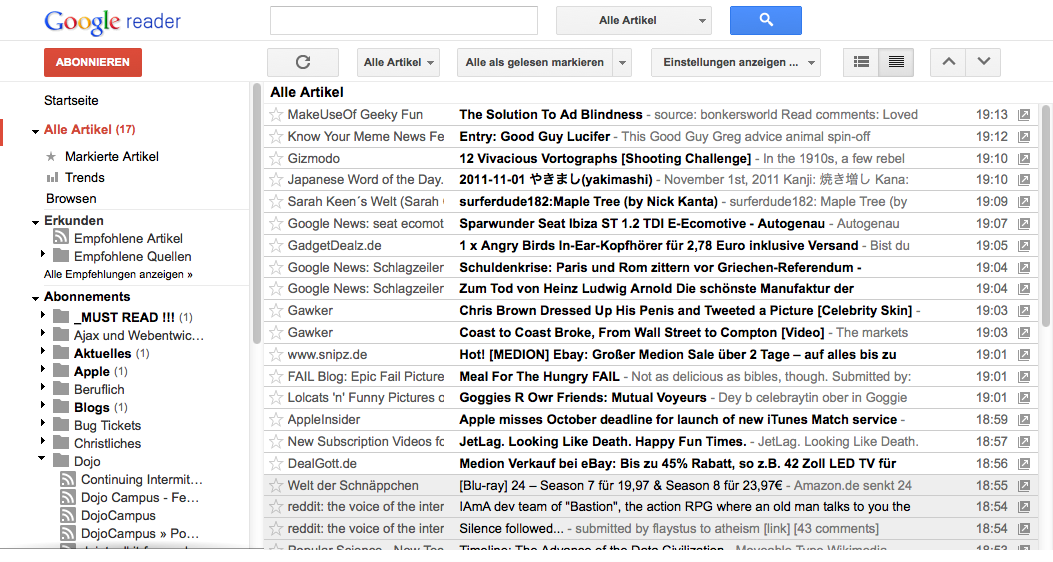Click the Alle Empfehlungen anzeigen link
The image size is (1053, 562).
[118, 274]
